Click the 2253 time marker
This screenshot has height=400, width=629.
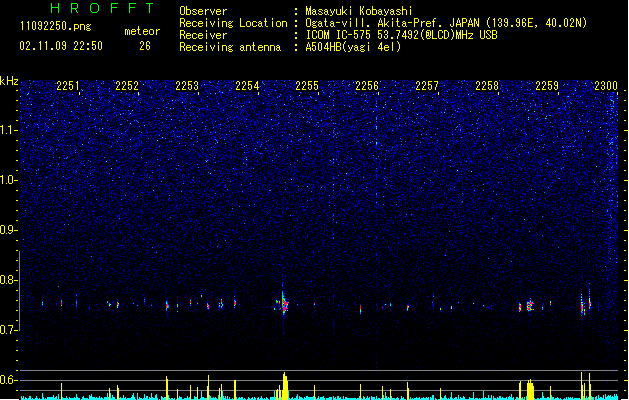187,86
